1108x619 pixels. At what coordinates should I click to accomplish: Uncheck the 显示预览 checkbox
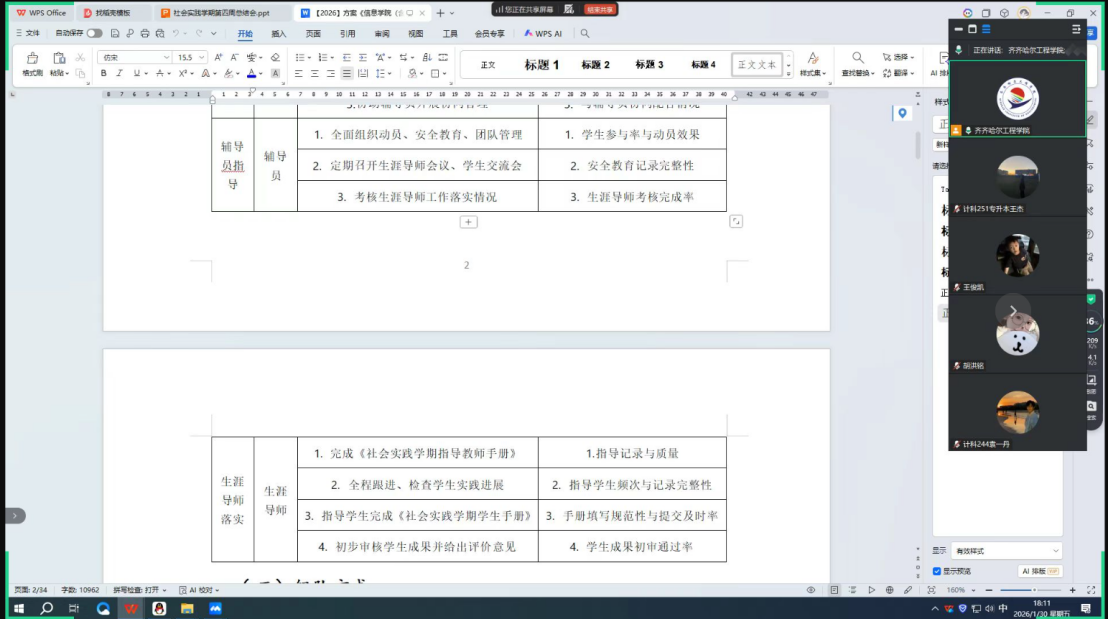(937, 571)
